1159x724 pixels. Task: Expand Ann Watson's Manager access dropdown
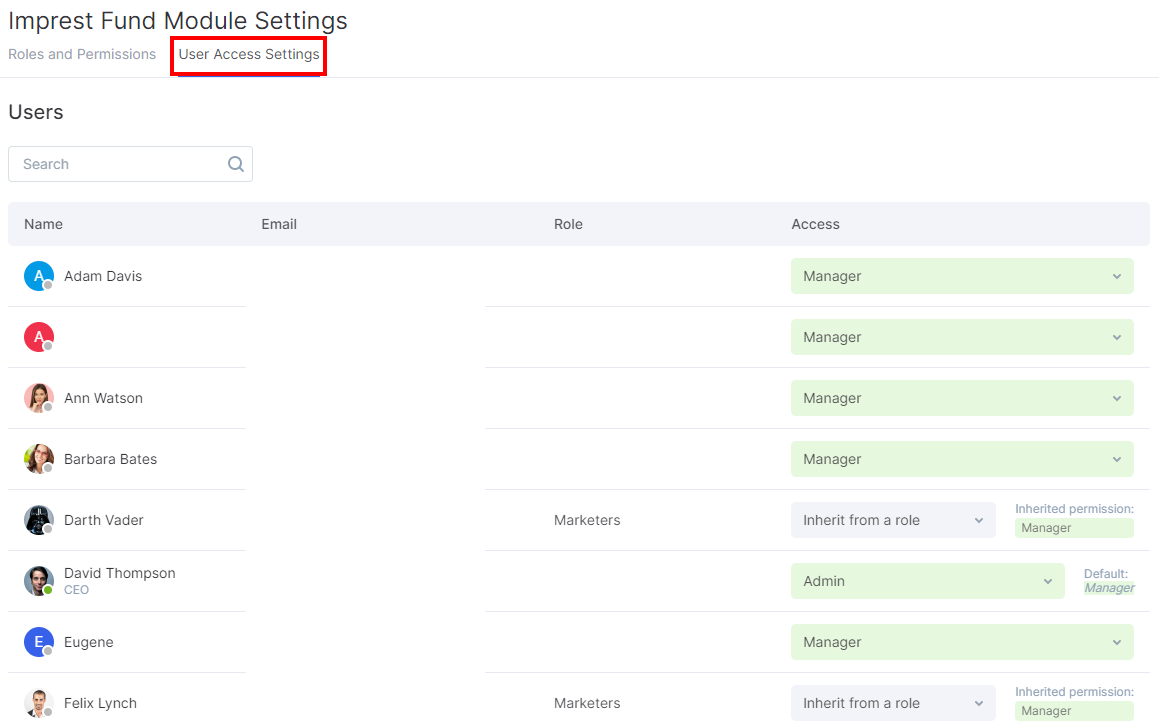(x=961, y=398)
